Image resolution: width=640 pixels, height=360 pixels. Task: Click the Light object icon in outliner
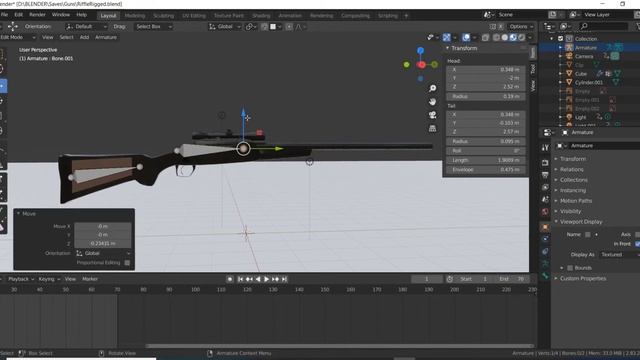click(569, 117)
